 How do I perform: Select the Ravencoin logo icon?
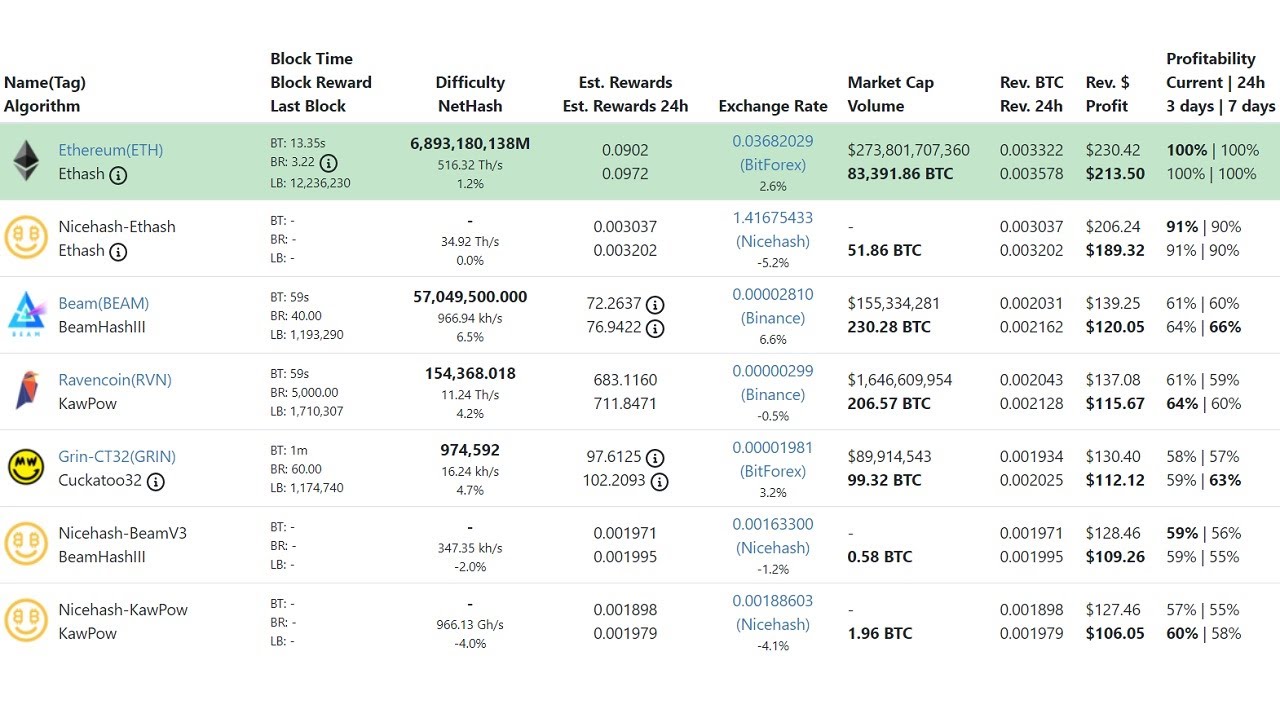(x=26, y=391)
